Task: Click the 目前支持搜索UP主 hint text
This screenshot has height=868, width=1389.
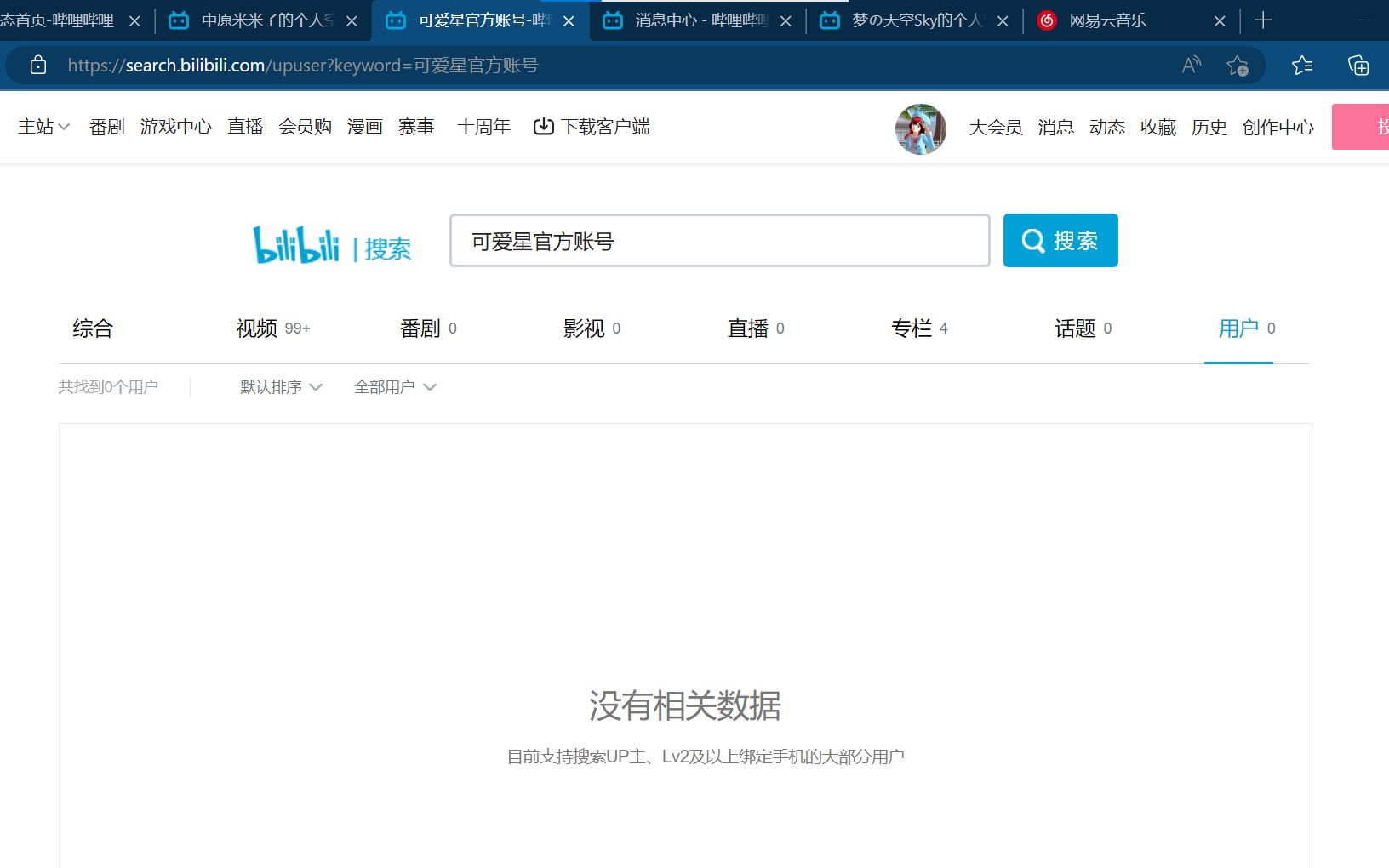Action: click(706, 757)
